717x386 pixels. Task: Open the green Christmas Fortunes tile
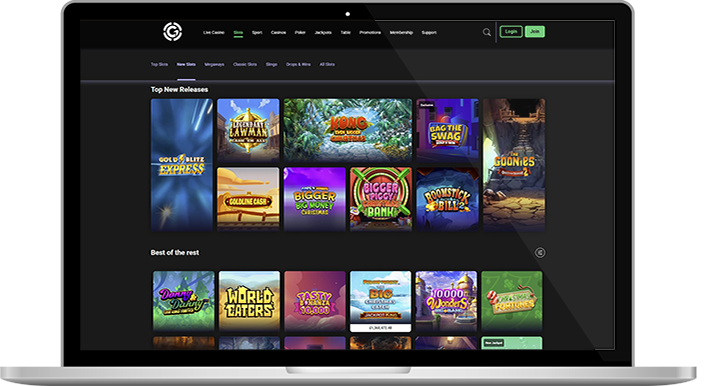(x=512, y=301)
